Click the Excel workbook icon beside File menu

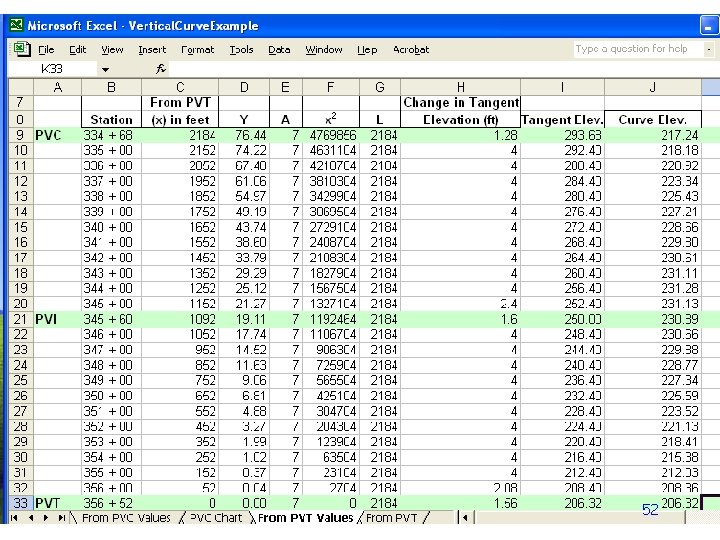pyautogui.click(x=22, y=49)
